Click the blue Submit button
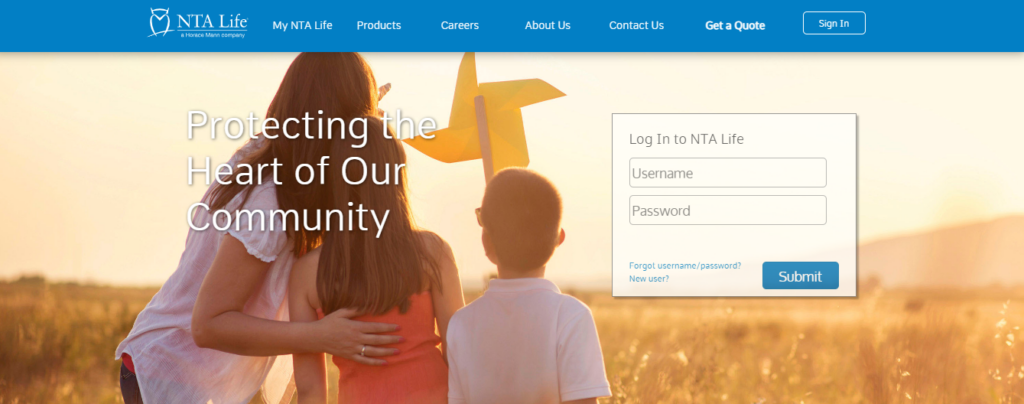This screenshot has width=1024, height=404. click(x=800, y=276)
